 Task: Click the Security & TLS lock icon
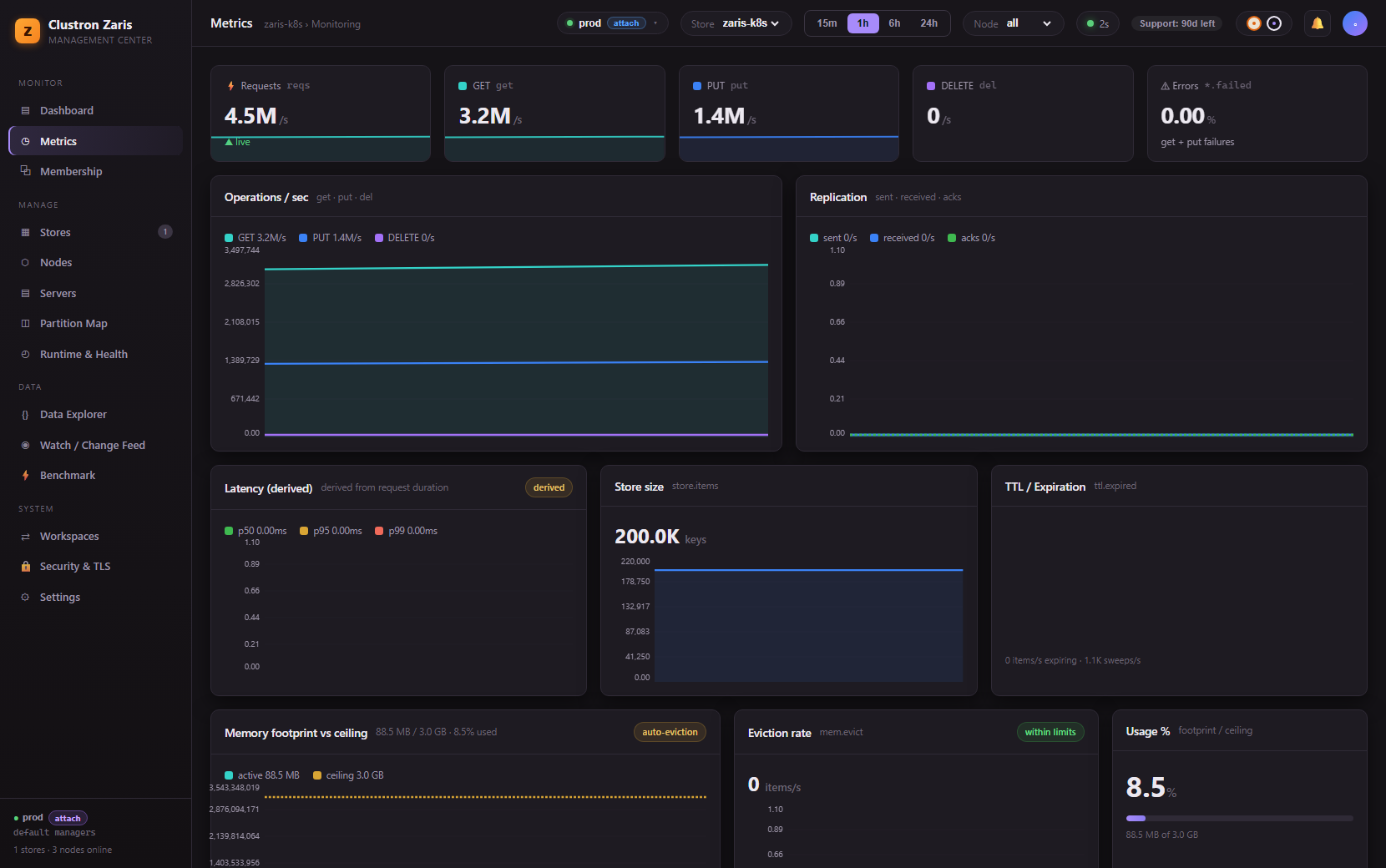(x=25, y=567)
